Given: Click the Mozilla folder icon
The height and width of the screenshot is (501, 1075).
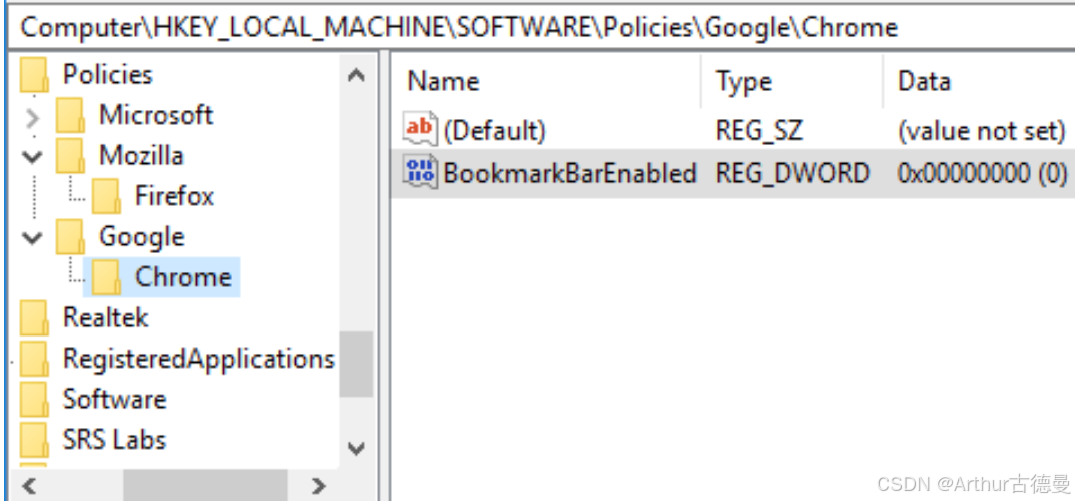Looking at the screenshot, I should click(x=70, y=156).
